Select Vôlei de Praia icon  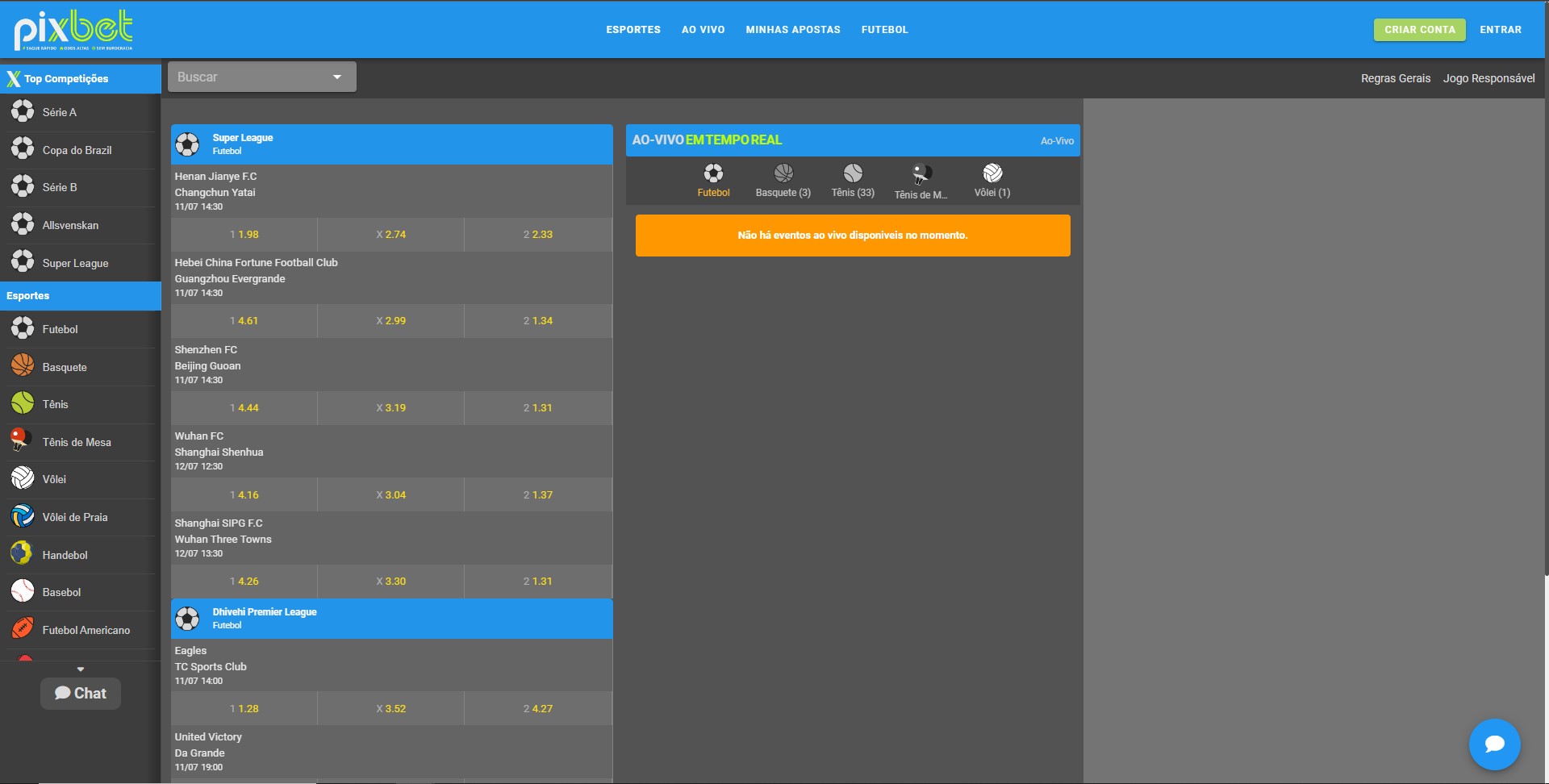pyautogui.click(x=23, y=516)
